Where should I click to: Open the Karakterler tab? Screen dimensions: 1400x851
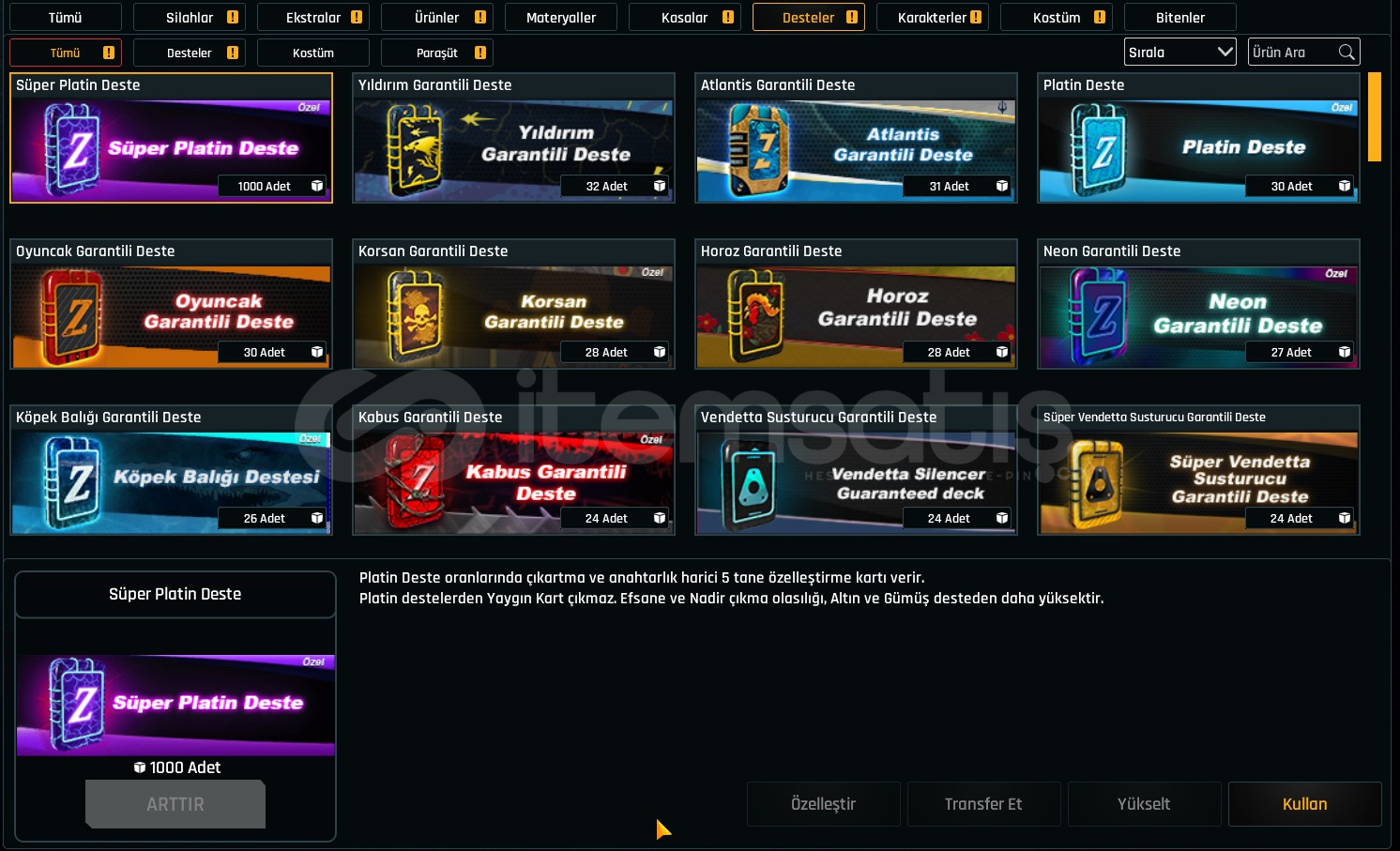coord(933,17)
